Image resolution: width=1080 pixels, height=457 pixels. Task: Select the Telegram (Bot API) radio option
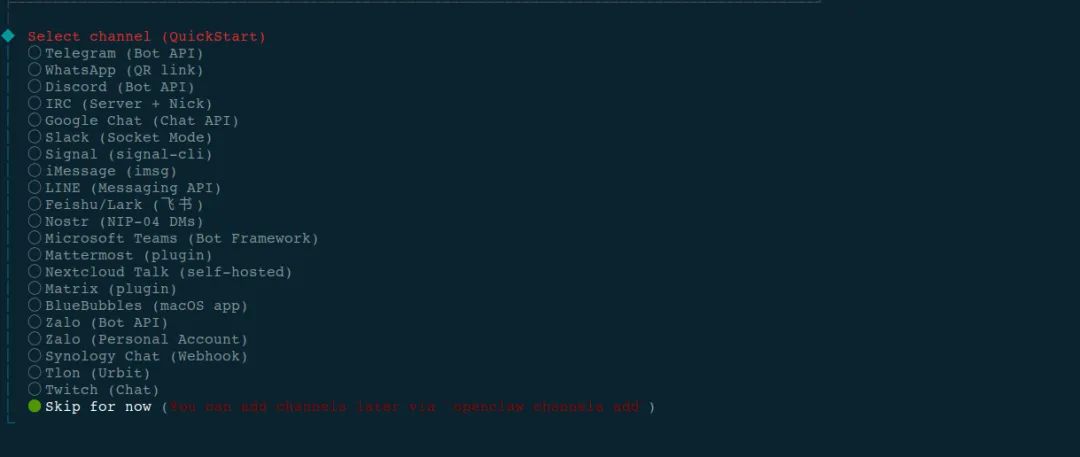tap(116, 53)
